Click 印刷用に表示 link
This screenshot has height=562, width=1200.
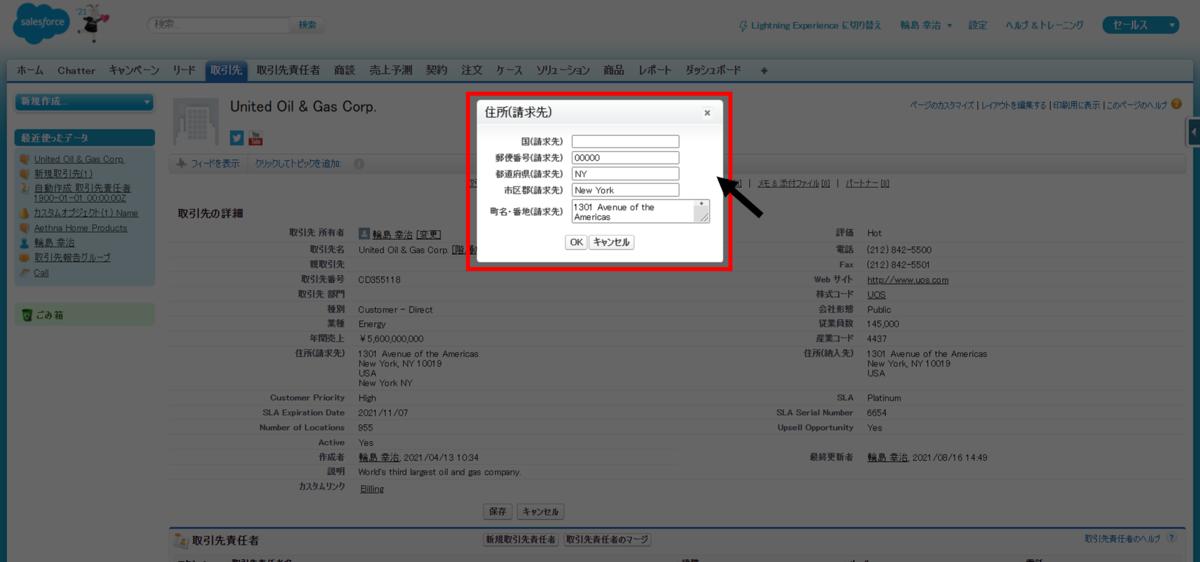click(1076, 105)
